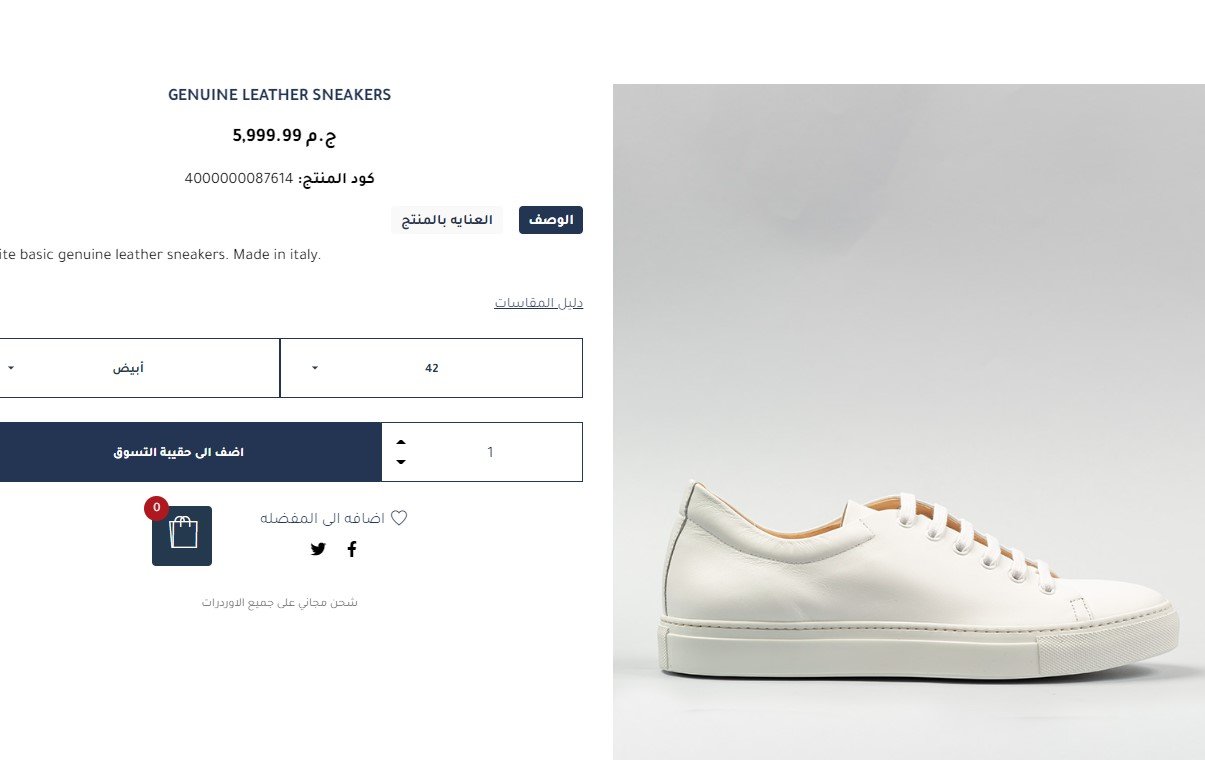Share the sneakers on Twitter
The image size is (1205, 760).
coord(318,549)
